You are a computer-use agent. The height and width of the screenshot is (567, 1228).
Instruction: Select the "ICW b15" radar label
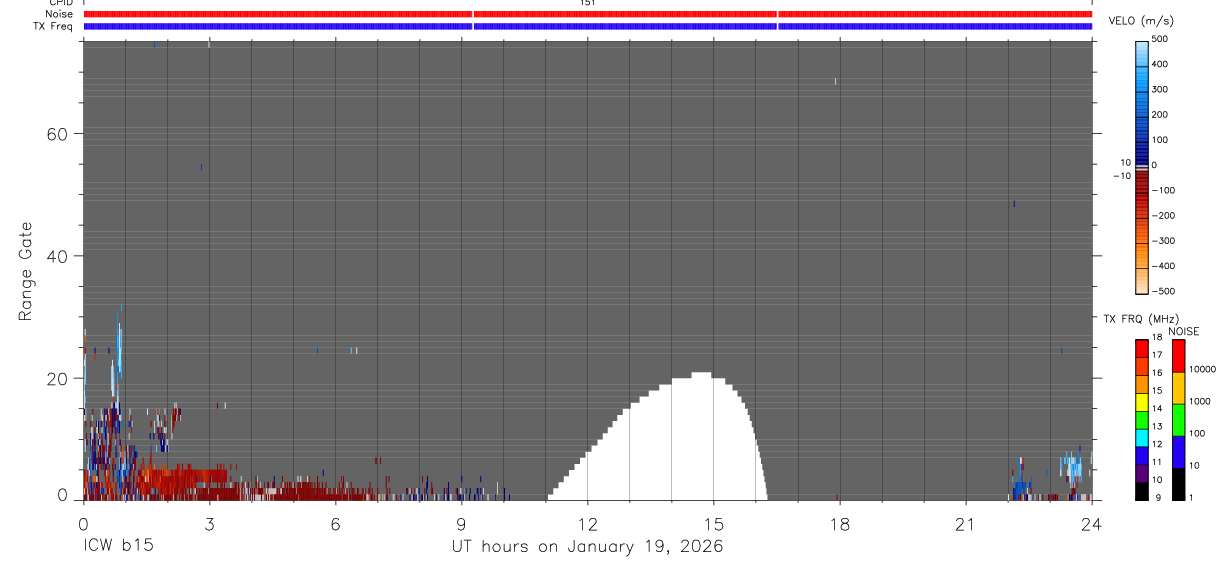click(118, 546)
